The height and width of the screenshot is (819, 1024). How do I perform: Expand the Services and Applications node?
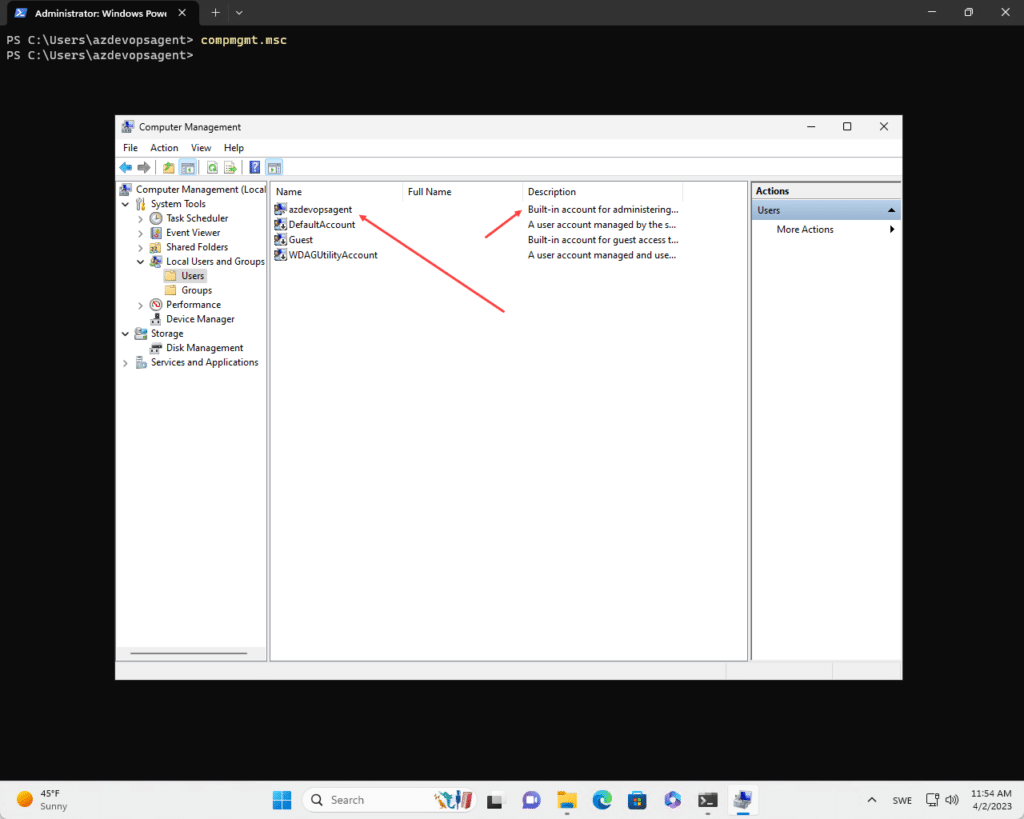pyautogui.click(x=125, y=362)
